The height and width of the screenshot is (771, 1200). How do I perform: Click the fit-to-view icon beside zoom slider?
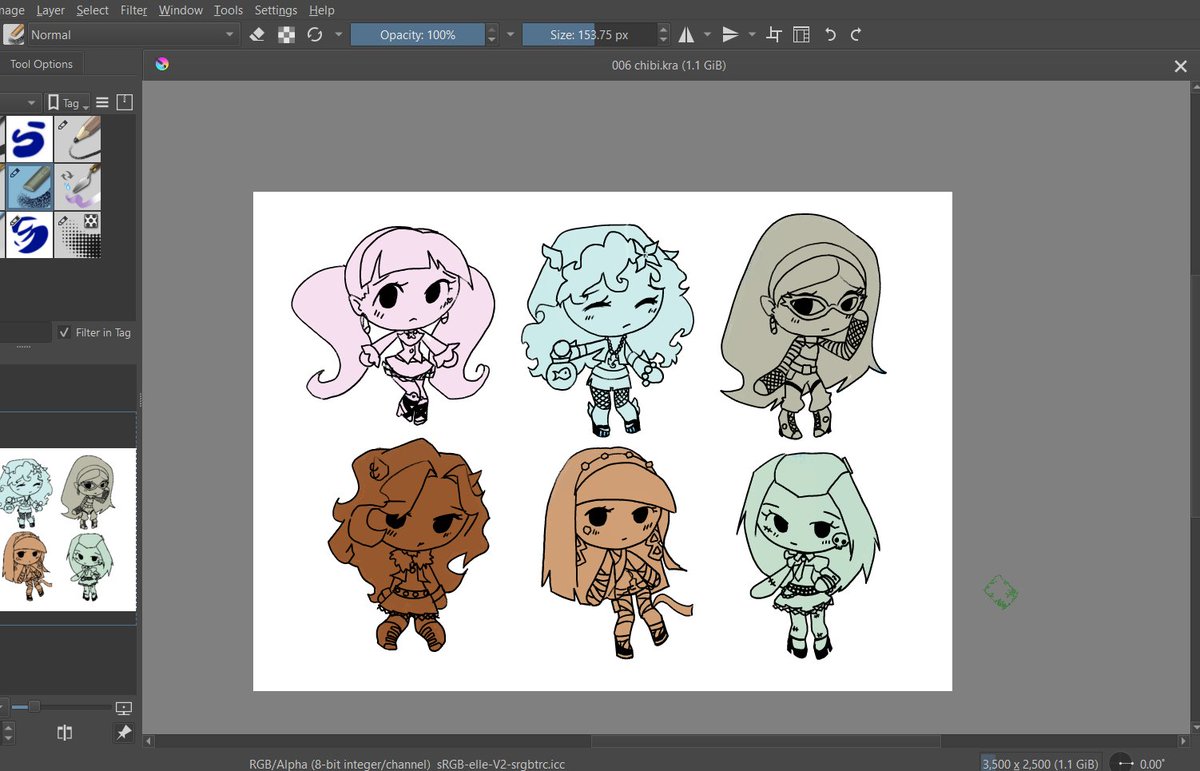pos(124,707)
